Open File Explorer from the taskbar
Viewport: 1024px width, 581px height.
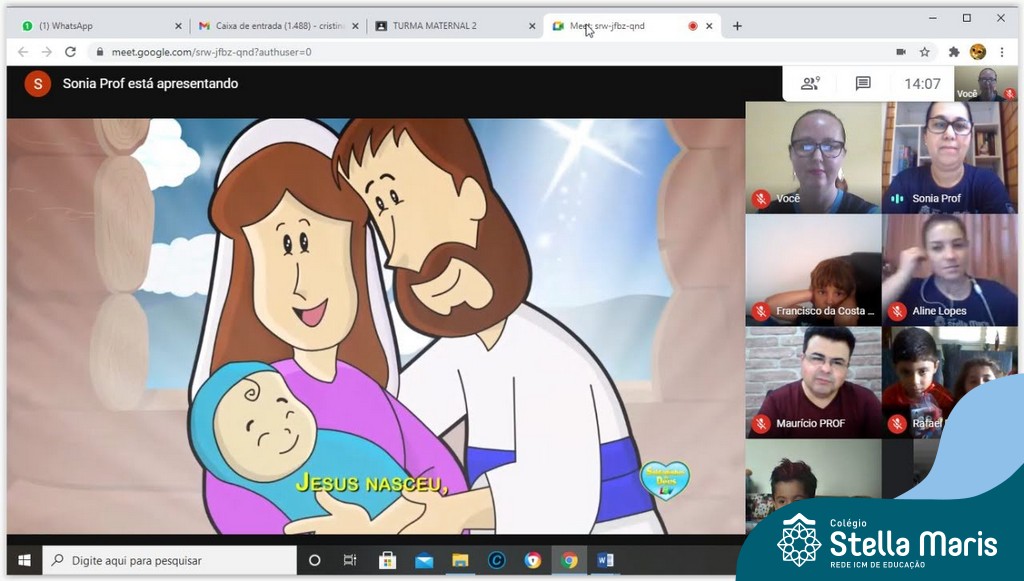point(460,560)
